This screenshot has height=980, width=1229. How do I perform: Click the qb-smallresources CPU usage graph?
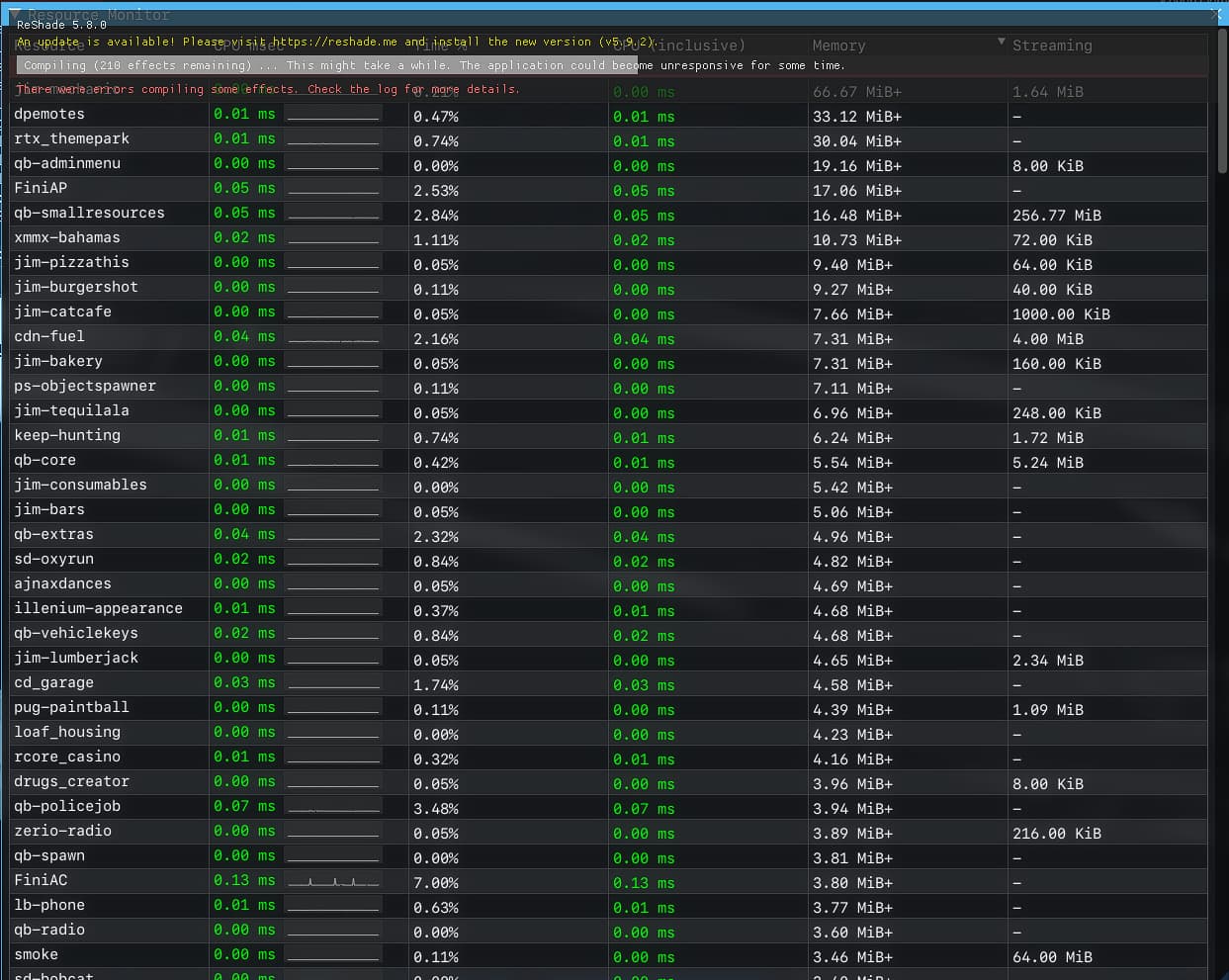(333, 213)
